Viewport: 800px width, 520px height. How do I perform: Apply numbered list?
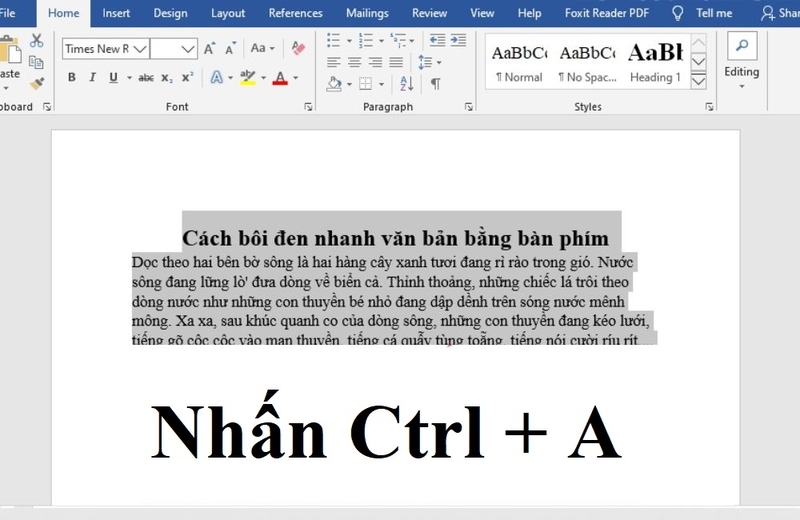point(365,40)
